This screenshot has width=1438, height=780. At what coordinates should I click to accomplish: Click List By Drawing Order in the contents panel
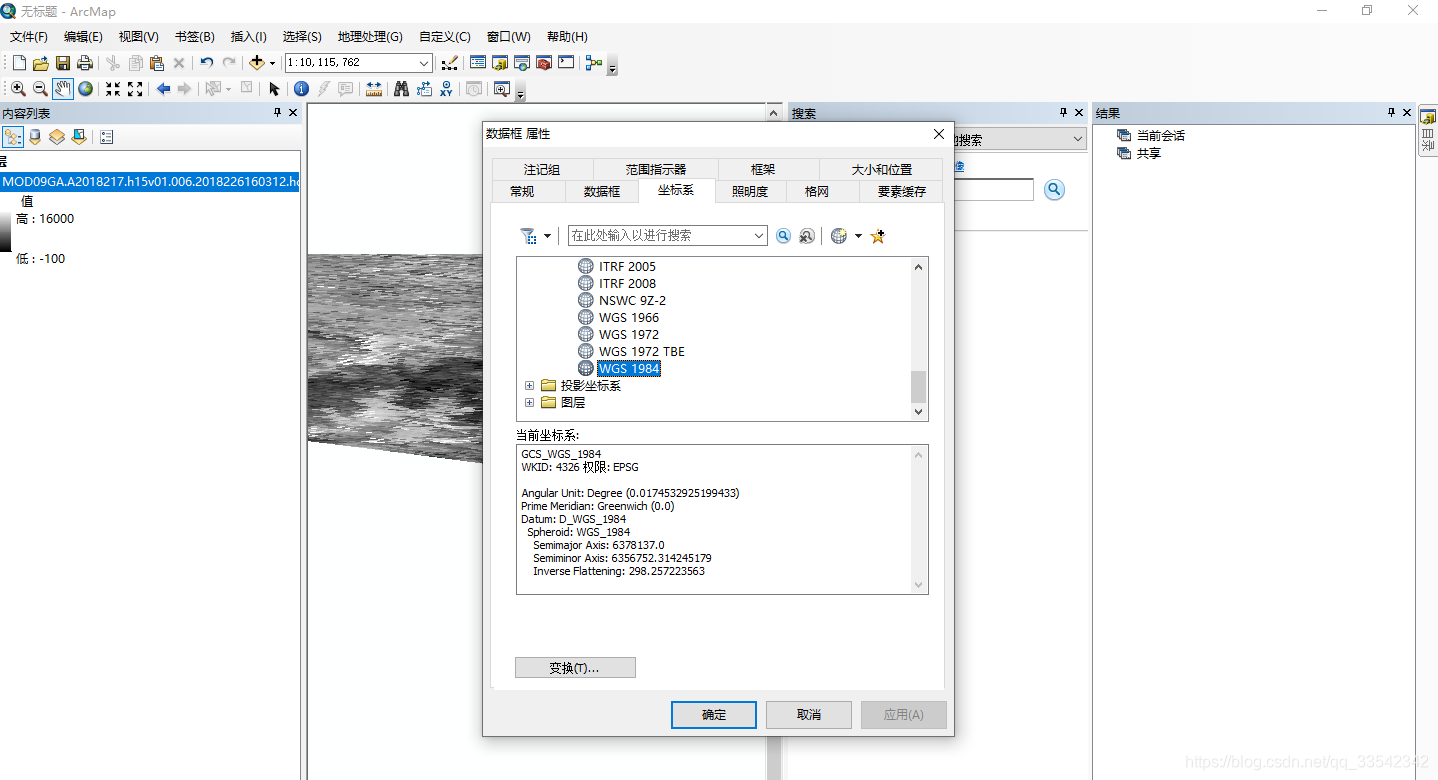(x=13, y=137)
